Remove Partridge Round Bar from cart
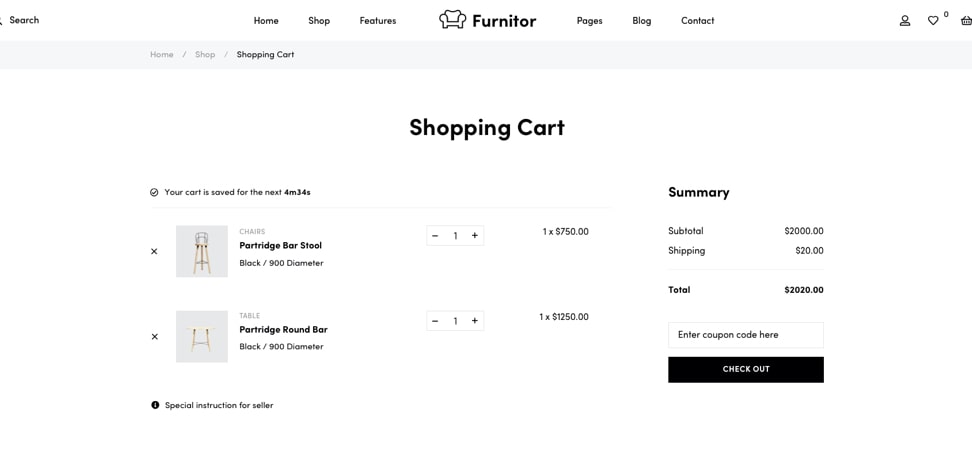Screen dimensions: 972x474 [154, 336]
